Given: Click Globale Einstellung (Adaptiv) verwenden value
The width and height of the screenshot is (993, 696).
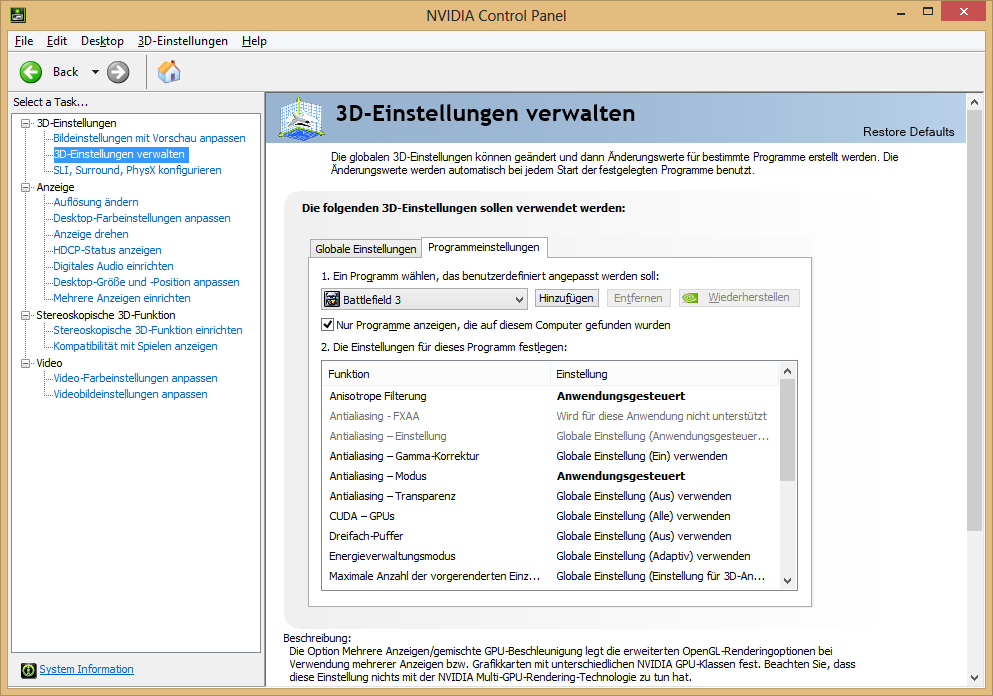Looking at the screenshot, I should (x=653, y=556).
